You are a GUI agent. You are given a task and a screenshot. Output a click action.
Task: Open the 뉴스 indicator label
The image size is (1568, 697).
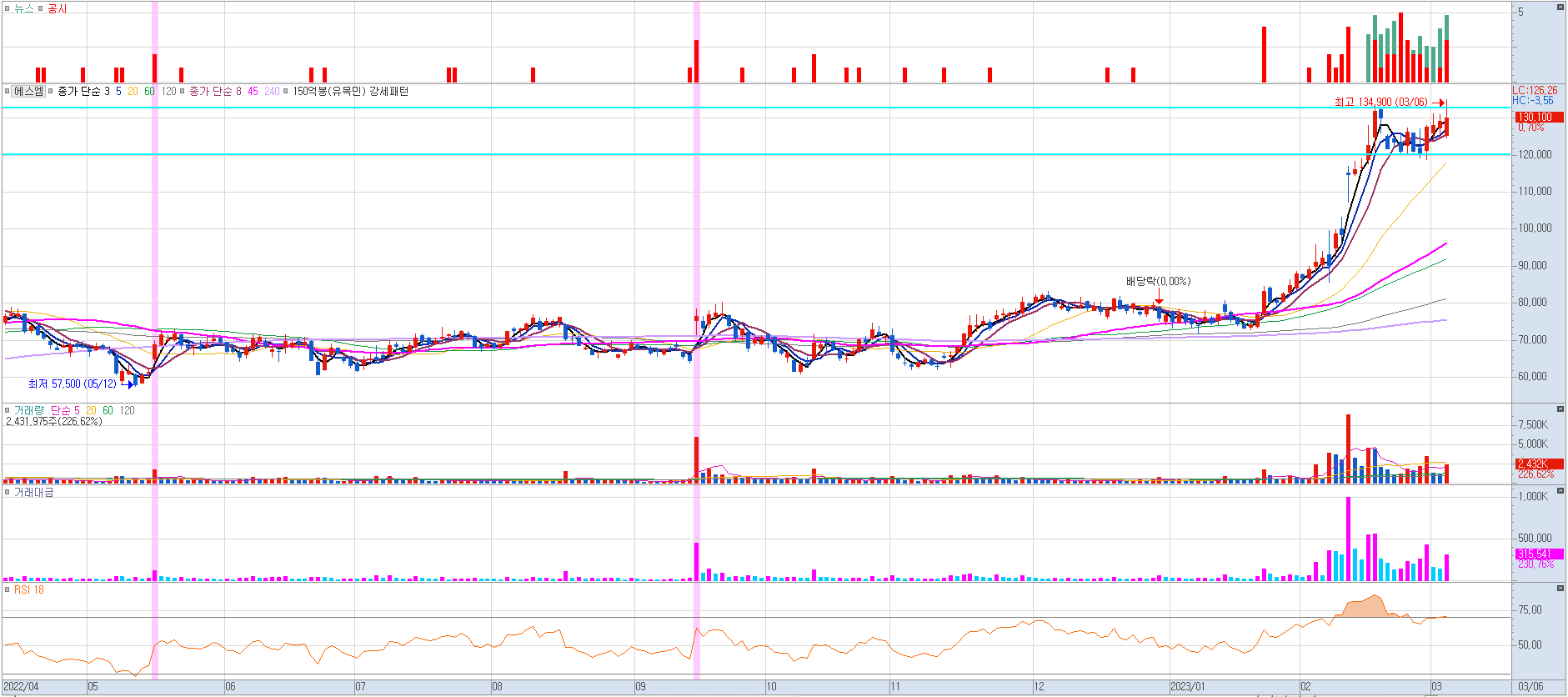pos(24,8)
